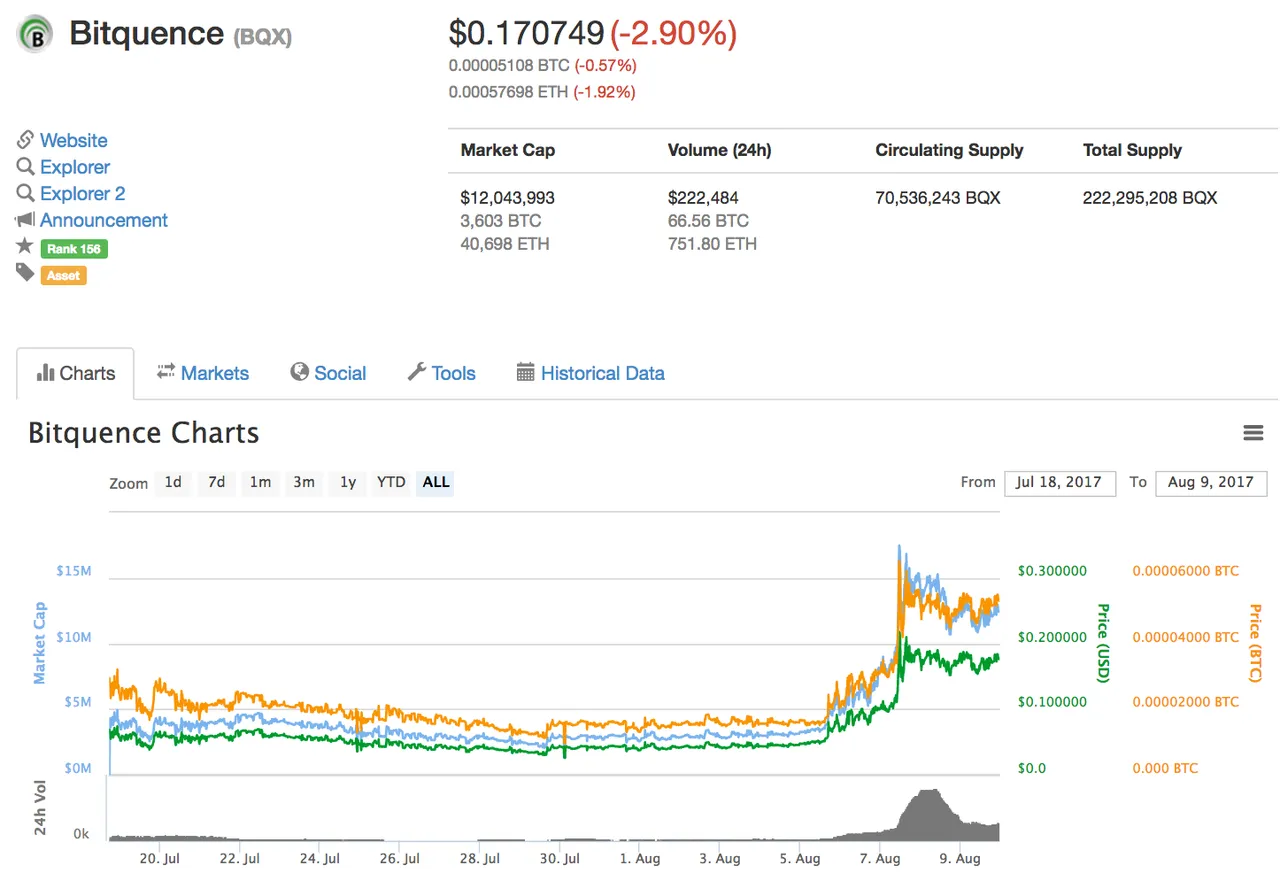Click the magnifier icon beside Explorer
Screen dimensions: 1280x882
[x=25, y=167]
